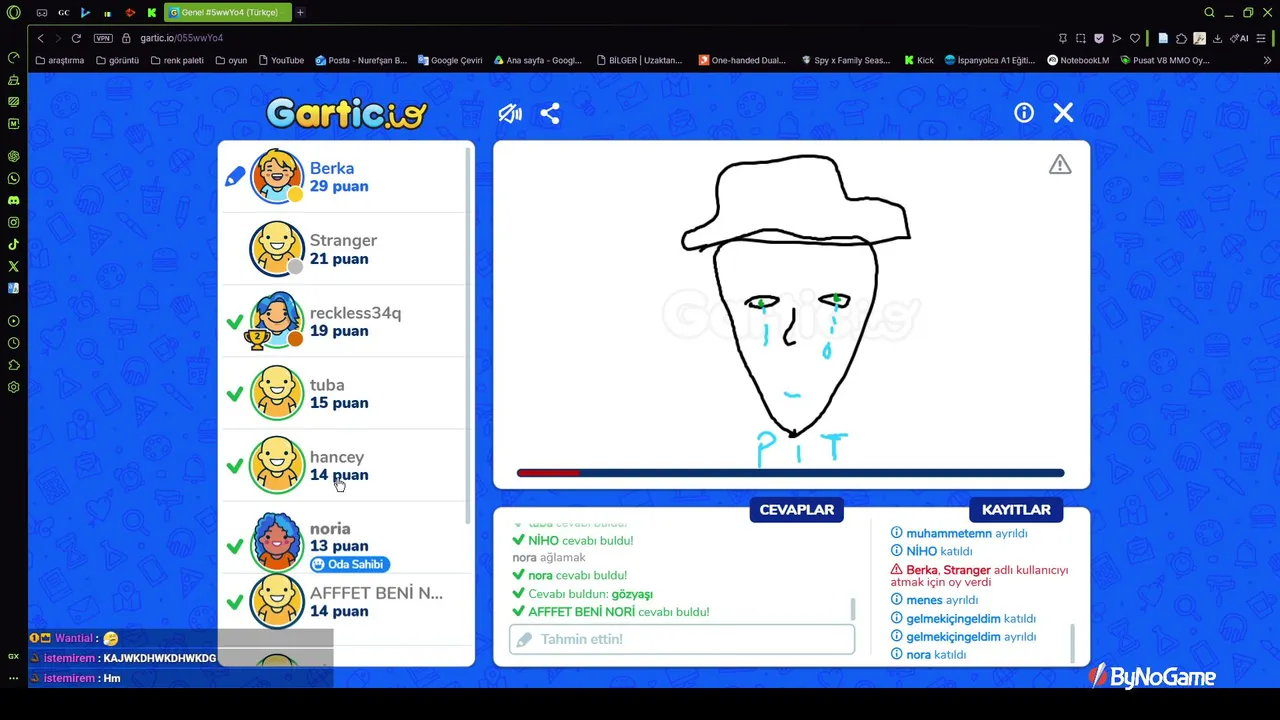Open the oyun bookmarks folder

[x=230, y=60]
